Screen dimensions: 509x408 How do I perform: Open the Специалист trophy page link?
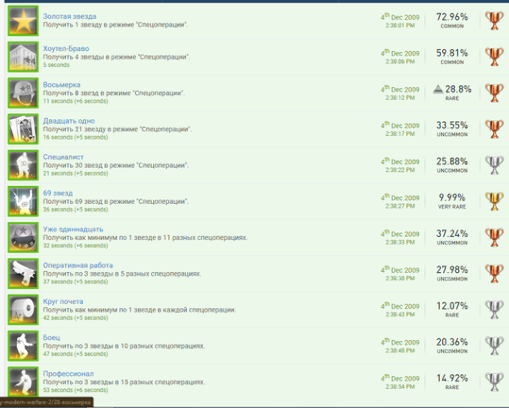pos(63,157)
